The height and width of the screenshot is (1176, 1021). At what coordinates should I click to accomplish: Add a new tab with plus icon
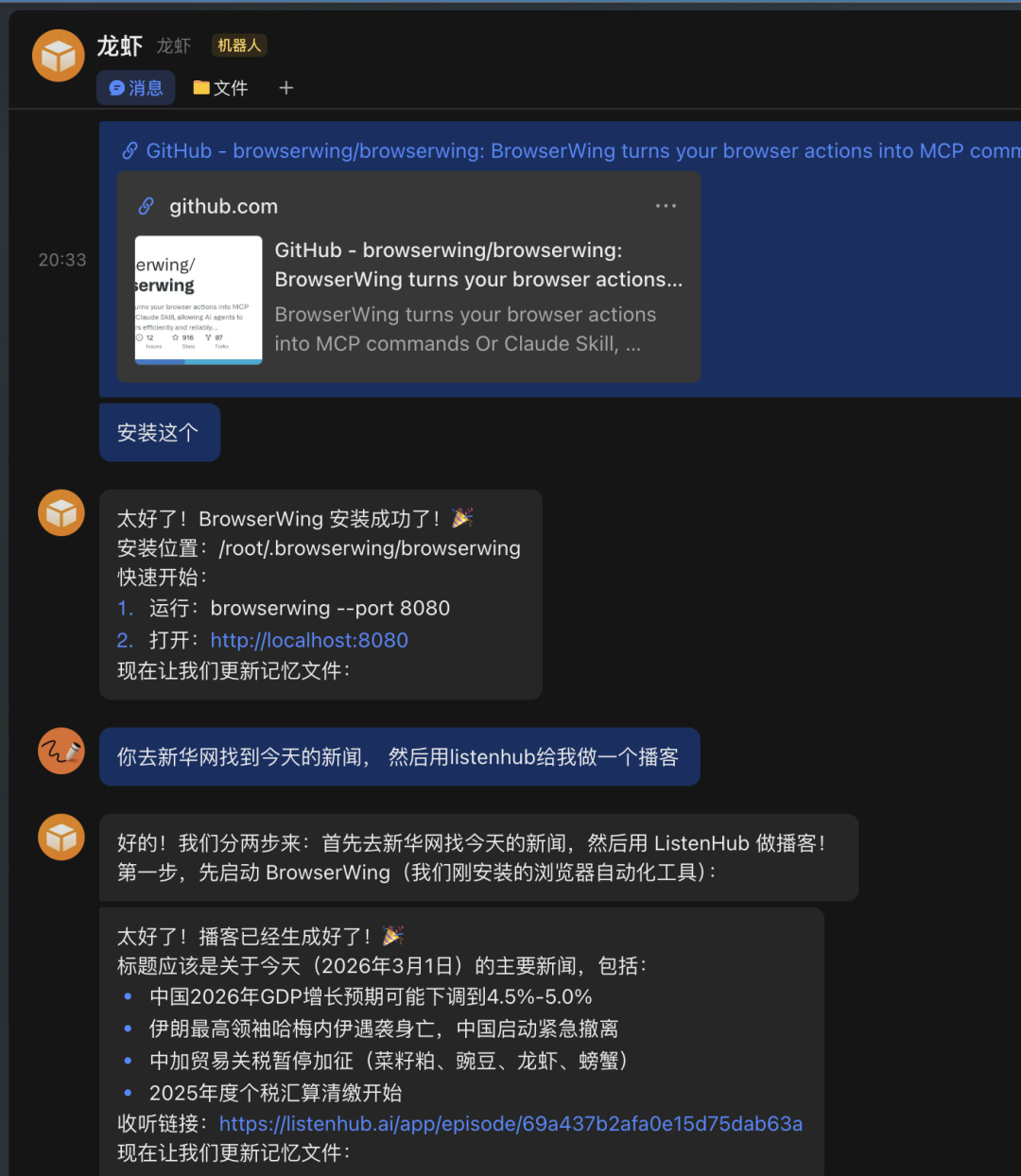pos(286,88)
